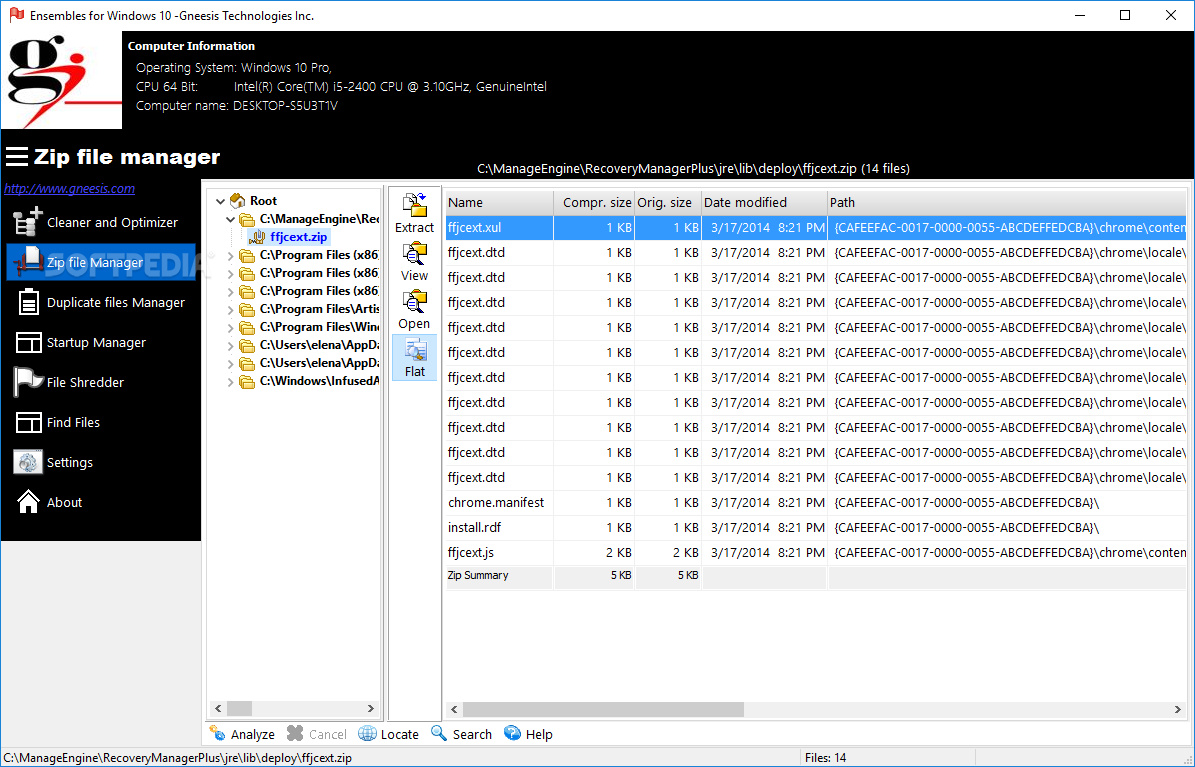1195x767 pixels.
Task: Click the Help button
Action: click(x=528, y=734)
